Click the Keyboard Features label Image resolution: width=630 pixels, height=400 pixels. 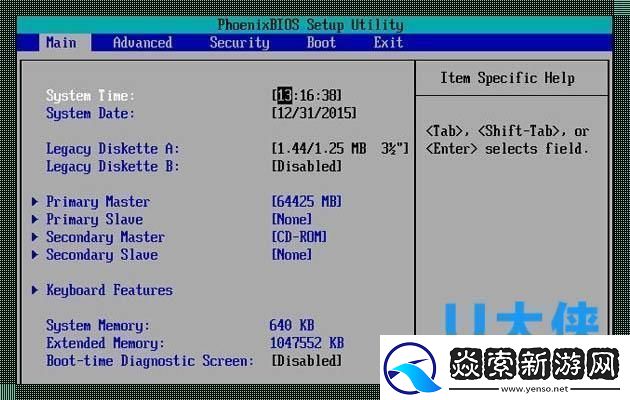tap(109, 291)
